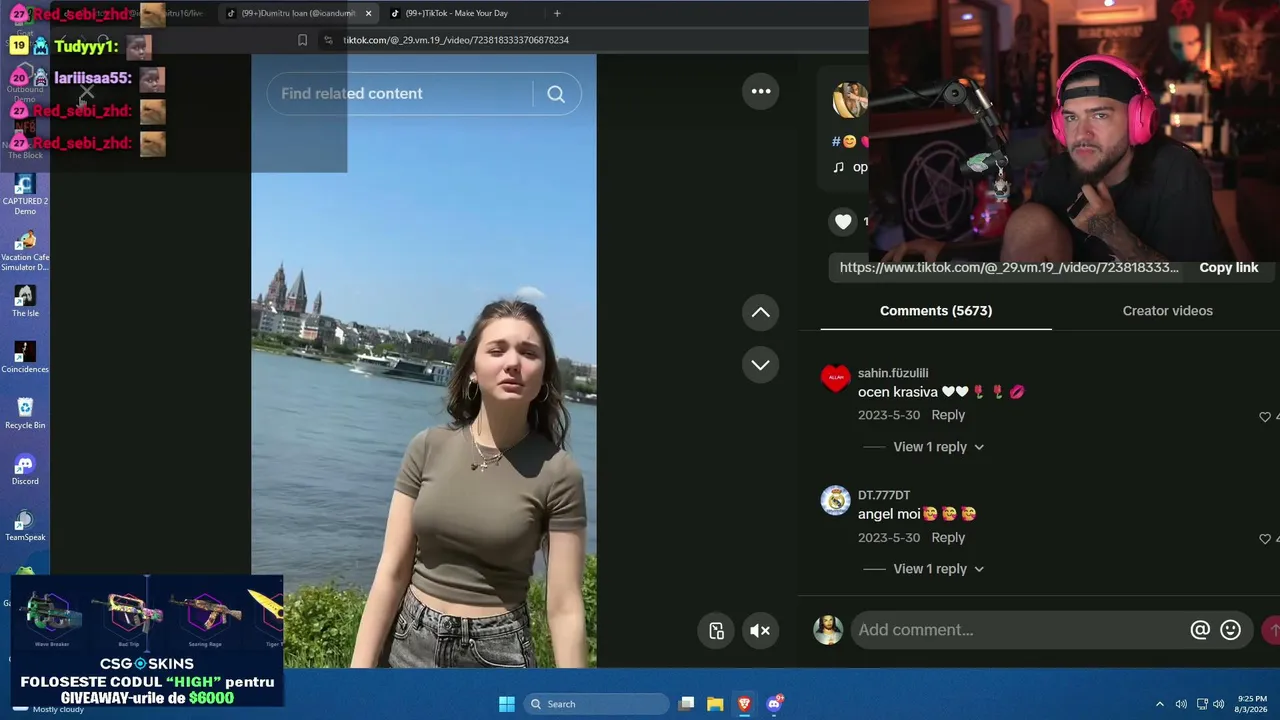This screenshot has width=1280, height=720.
Task: Like DT.777DT's comment
Action: click(1265, 539)
